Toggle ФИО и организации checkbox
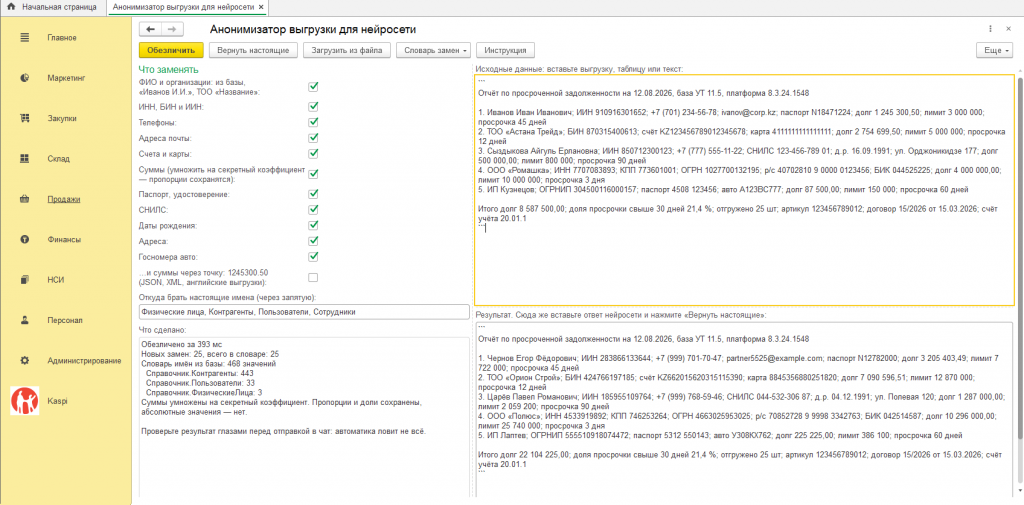The image size is (1024, 505). pyautogui.click(x=313, y=87)
